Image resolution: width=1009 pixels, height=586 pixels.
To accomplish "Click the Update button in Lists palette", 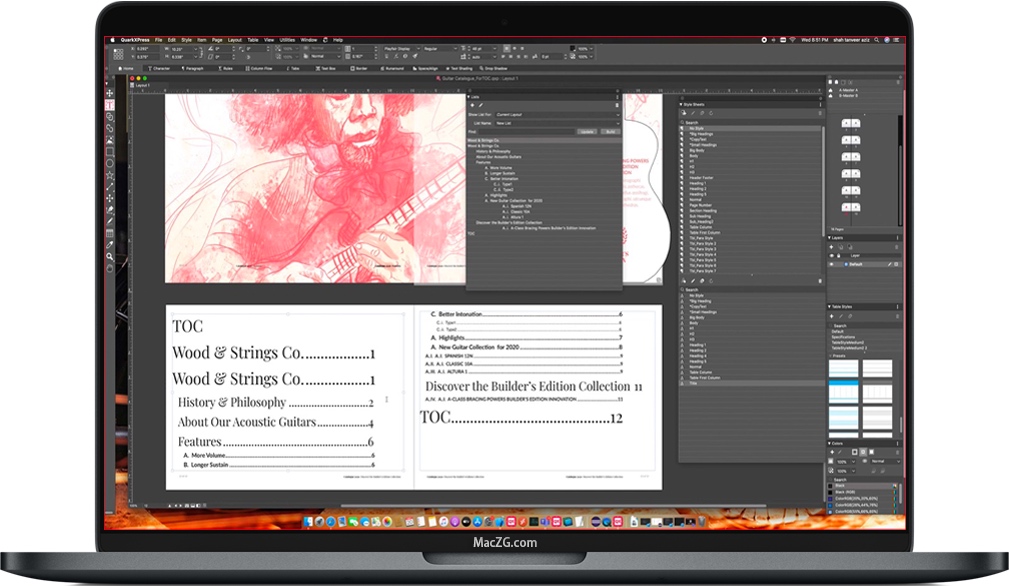I will (x=589, y=132).
